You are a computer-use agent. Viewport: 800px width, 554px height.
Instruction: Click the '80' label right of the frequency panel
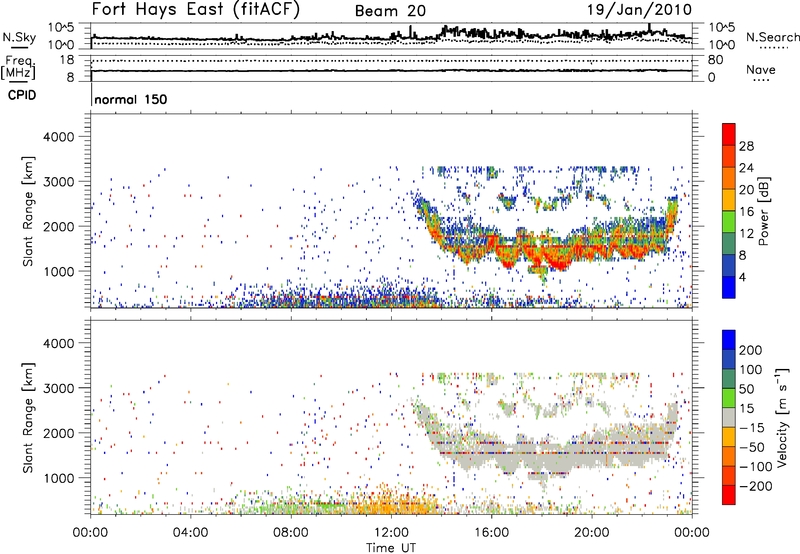(x=715, y=60)
